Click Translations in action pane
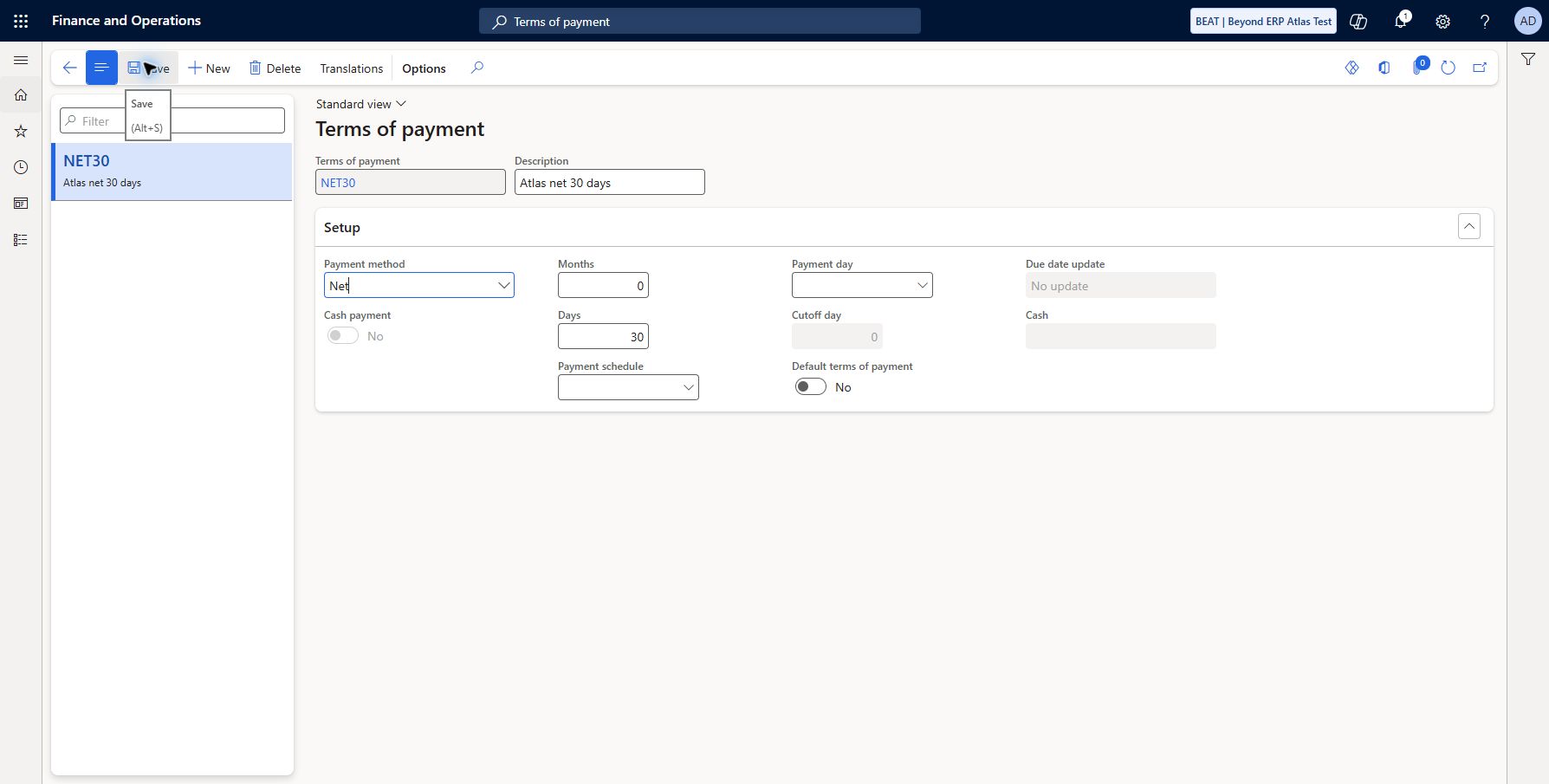Viewport: 1549px width, 784px height. (351, 68)
